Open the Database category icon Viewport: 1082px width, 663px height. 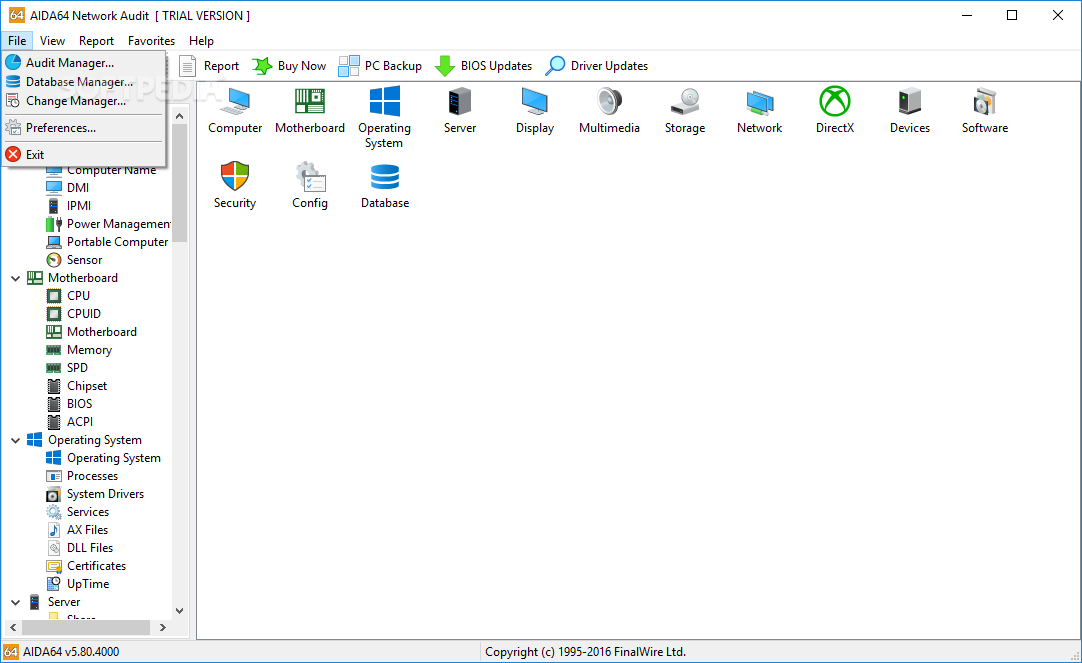(385, 185)
